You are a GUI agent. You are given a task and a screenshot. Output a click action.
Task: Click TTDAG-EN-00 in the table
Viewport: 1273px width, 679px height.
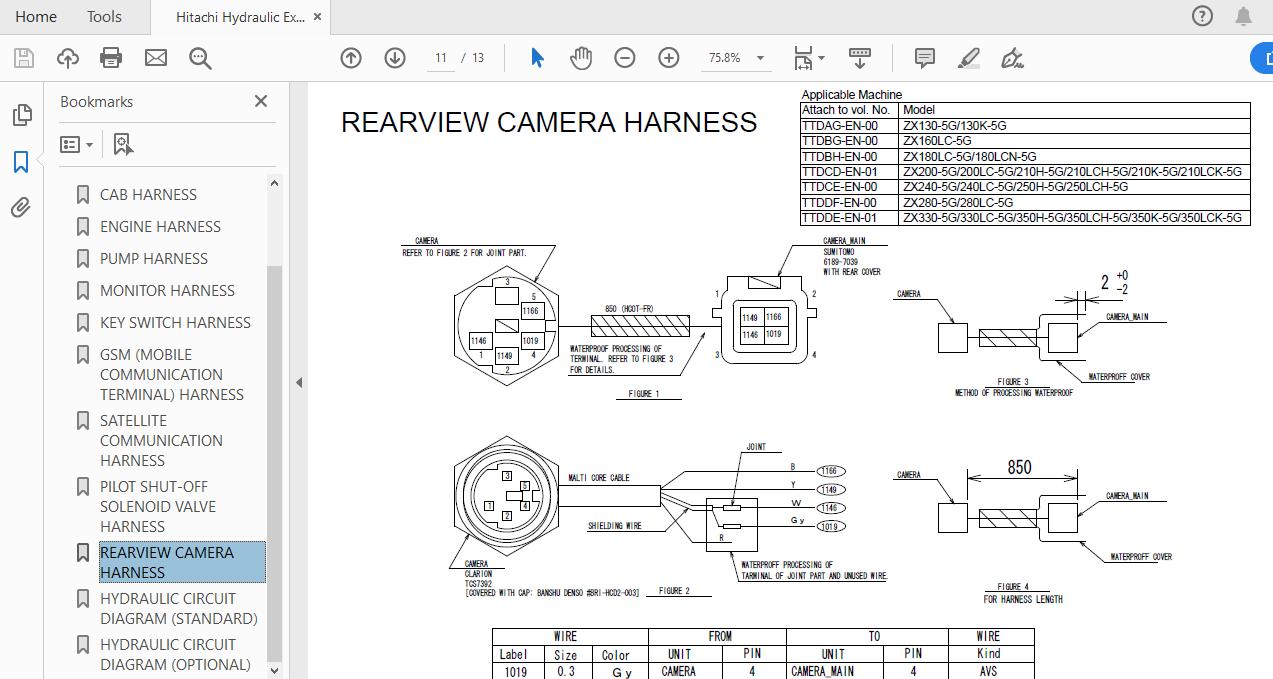click(840, 126)
